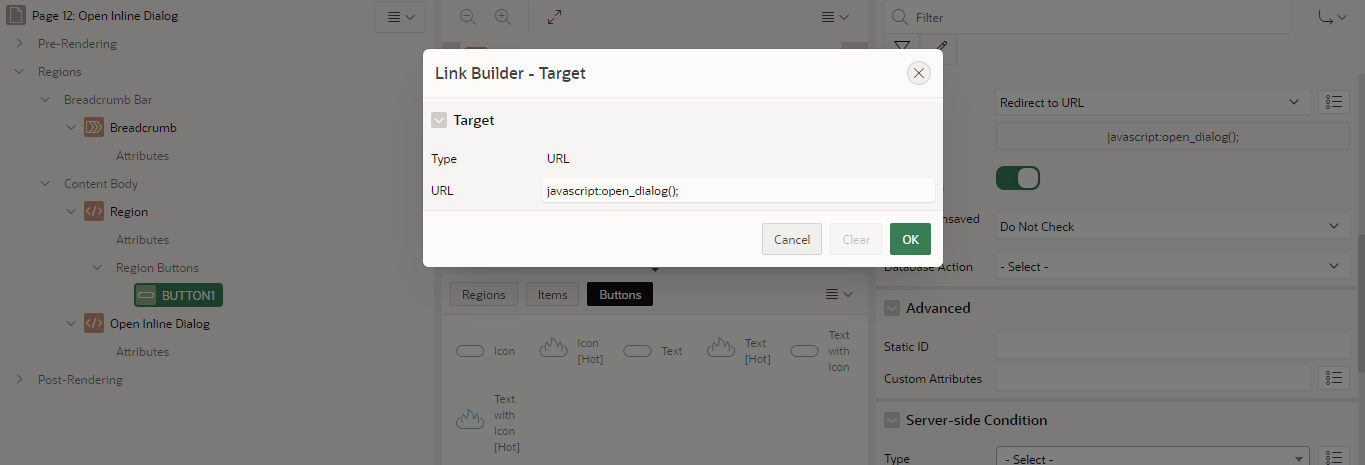
Task: Open the Database Action select list
Action: 1172,266
